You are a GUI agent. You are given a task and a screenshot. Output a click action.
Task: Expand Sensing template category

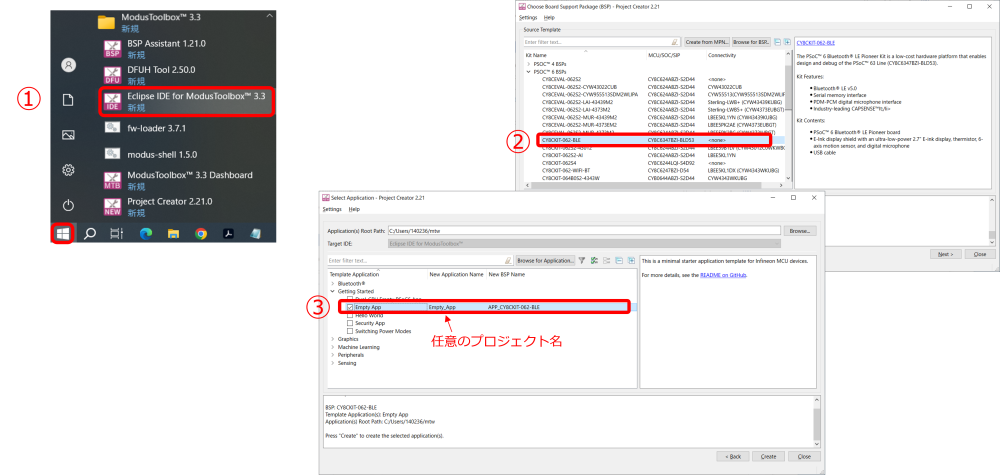[x=332, y=363]
